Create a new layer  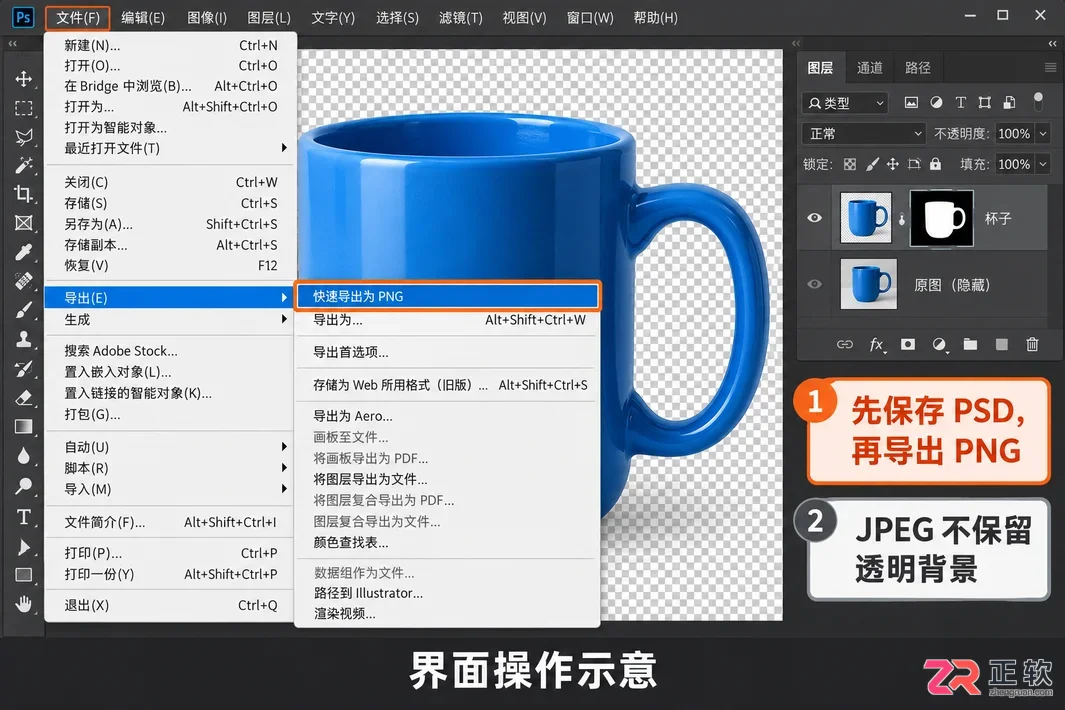point(1002,344)
